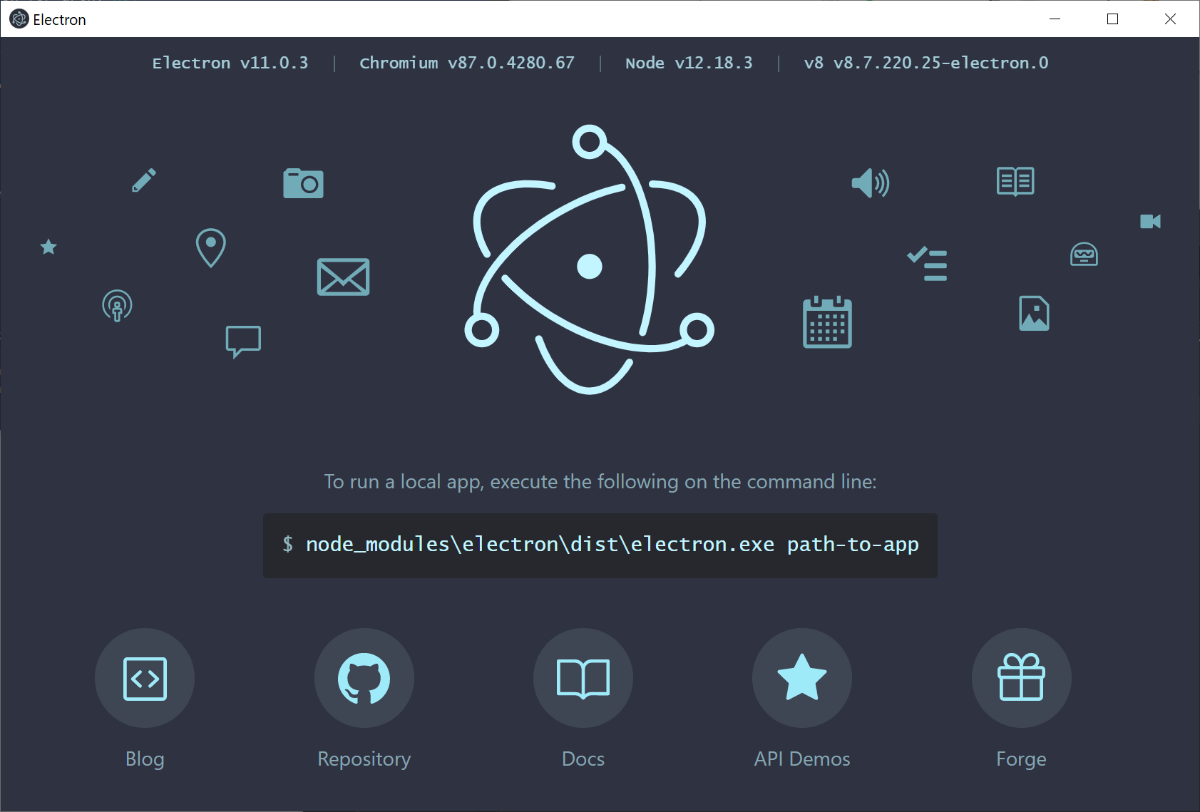Open the Blog code-bracket icon
This screenshot has height=812, width=1200.
coord(144,678)
